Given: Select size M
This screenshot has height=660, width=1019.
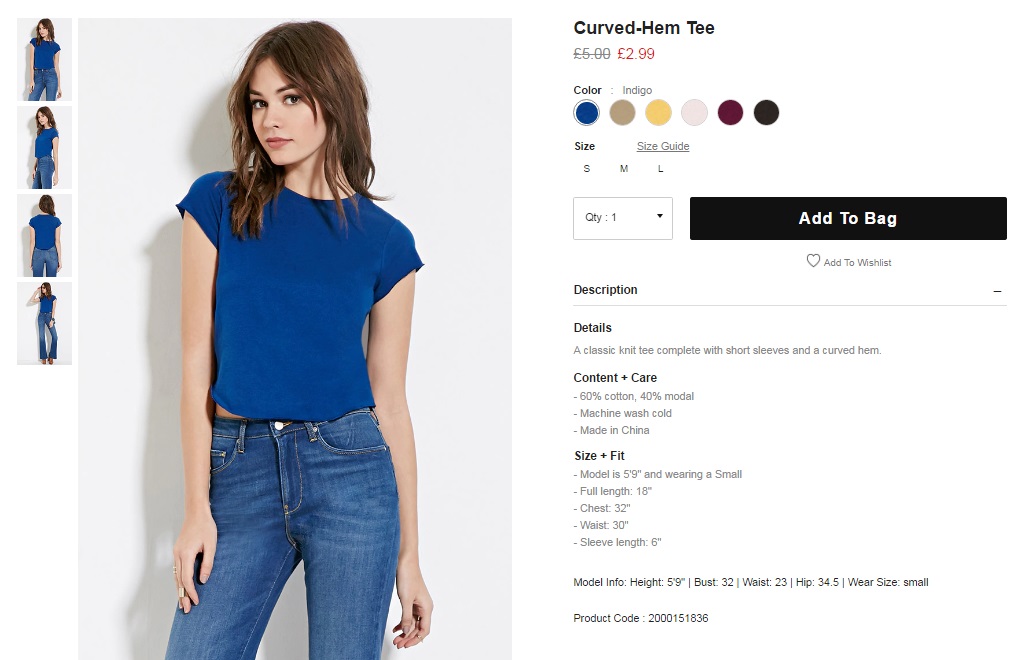Looking at the screenshot, I should (x=624, y=169).
